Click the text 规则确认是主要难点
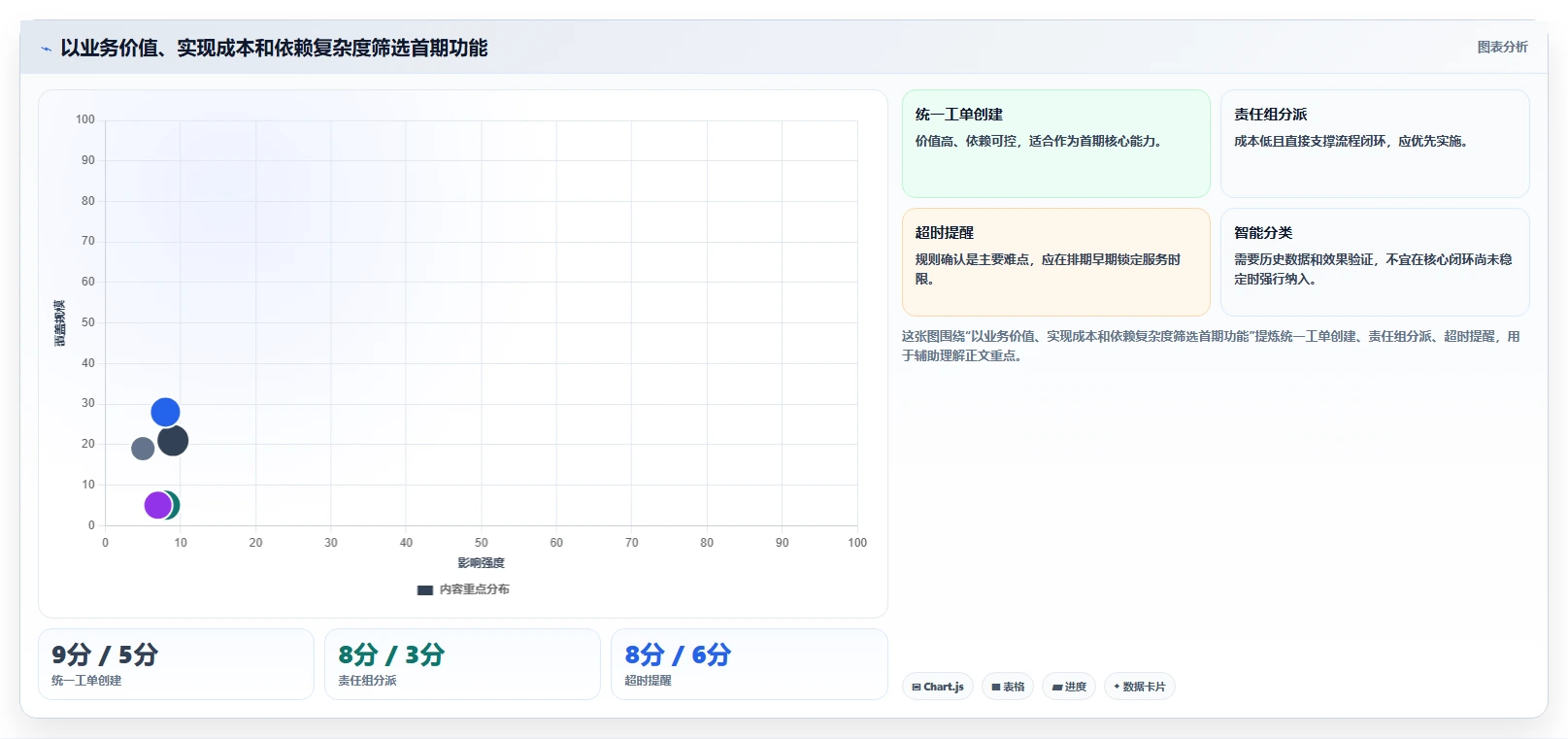1568x739 pixels. (x=972, y=259)
